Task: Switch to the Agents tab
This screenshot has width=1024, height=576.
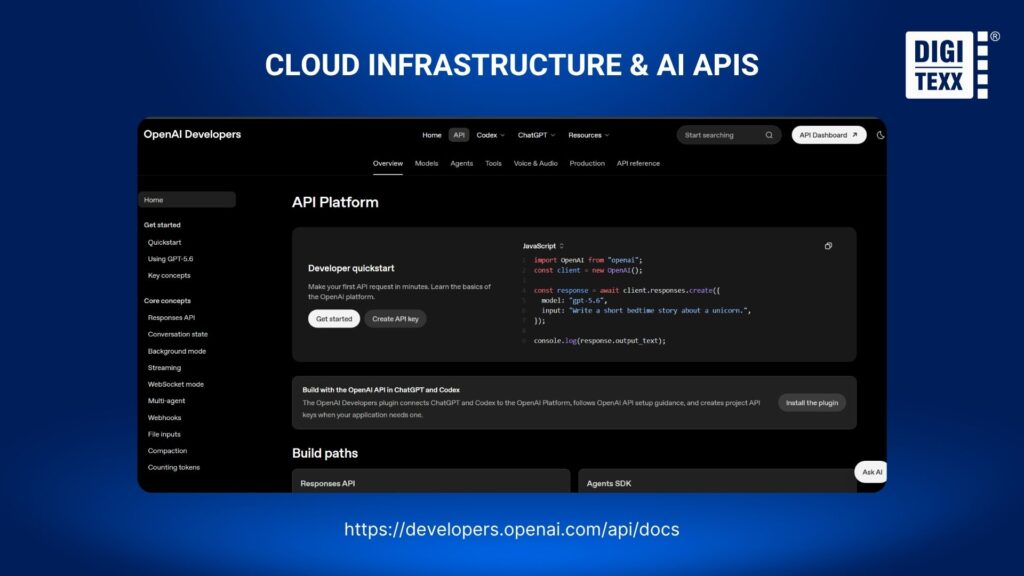Action: coord(462,163)
